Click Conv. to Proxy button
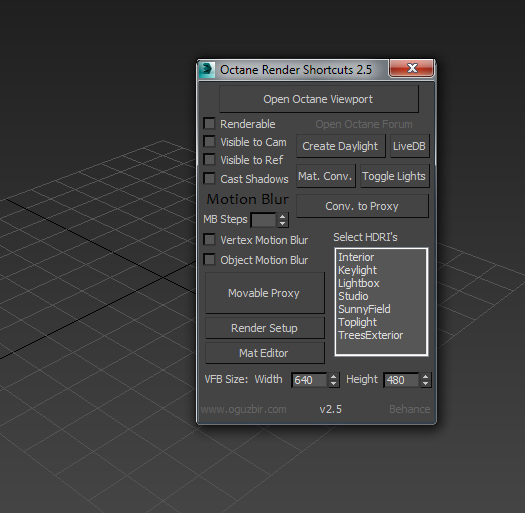 tap(362, 206)
